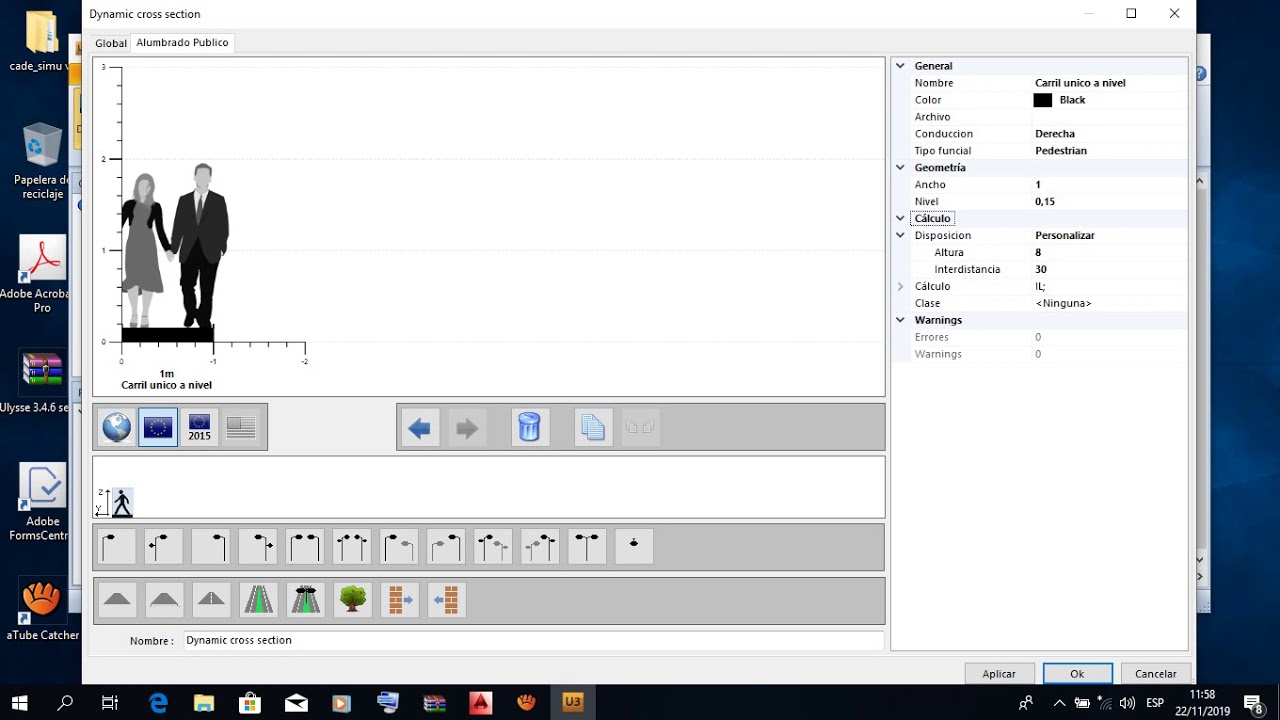The width and height of the screenshot is (1280, 720).
Task: Select the European Union flag standard
Action: point(158,428)
